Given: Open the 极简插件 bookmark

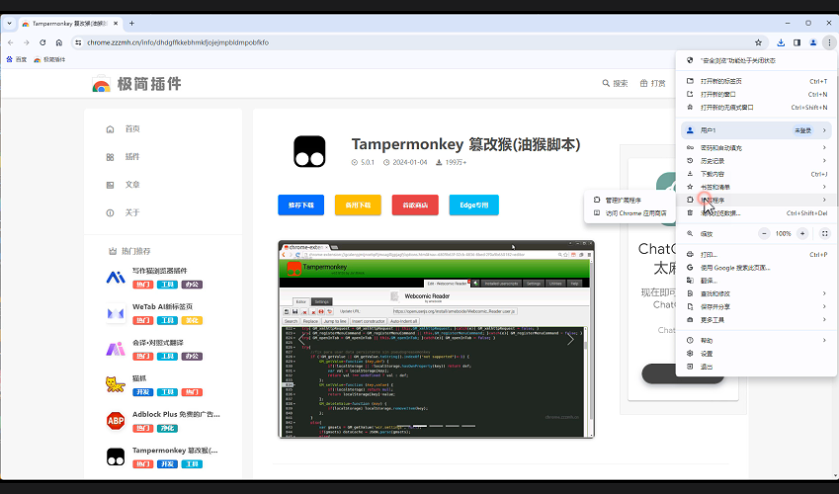Looking at the screenshot, I should point(49,59).
